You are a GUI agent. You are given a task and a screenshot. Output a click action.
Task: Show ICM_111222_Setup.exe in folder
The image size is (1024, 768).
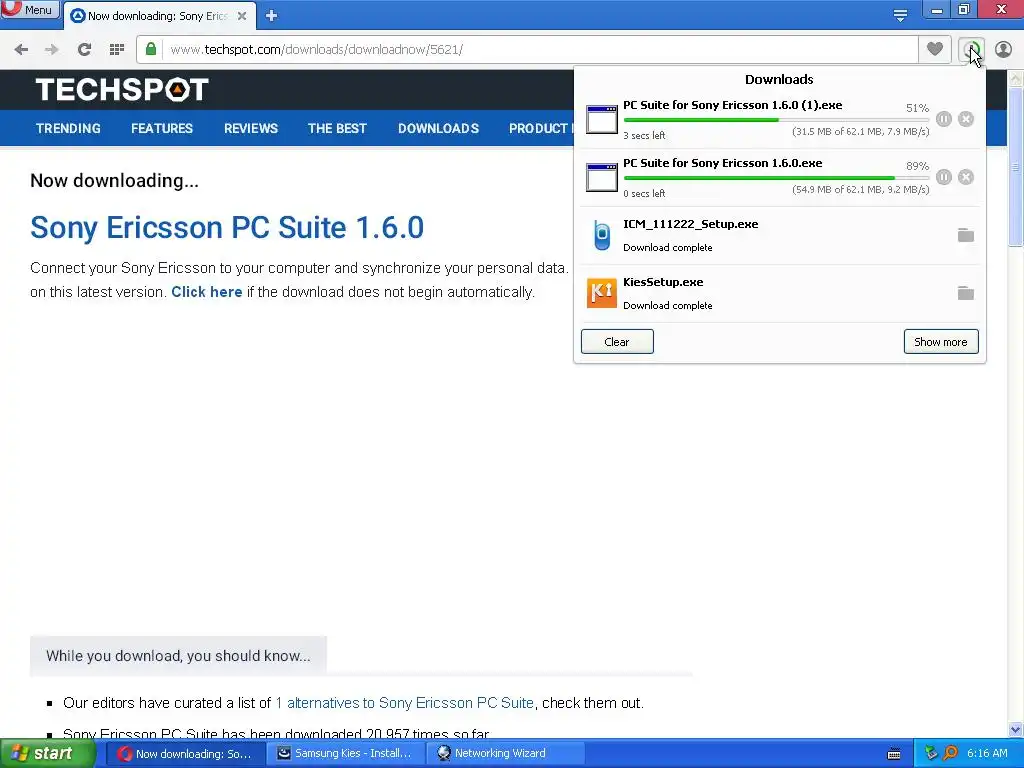(966, 235)
